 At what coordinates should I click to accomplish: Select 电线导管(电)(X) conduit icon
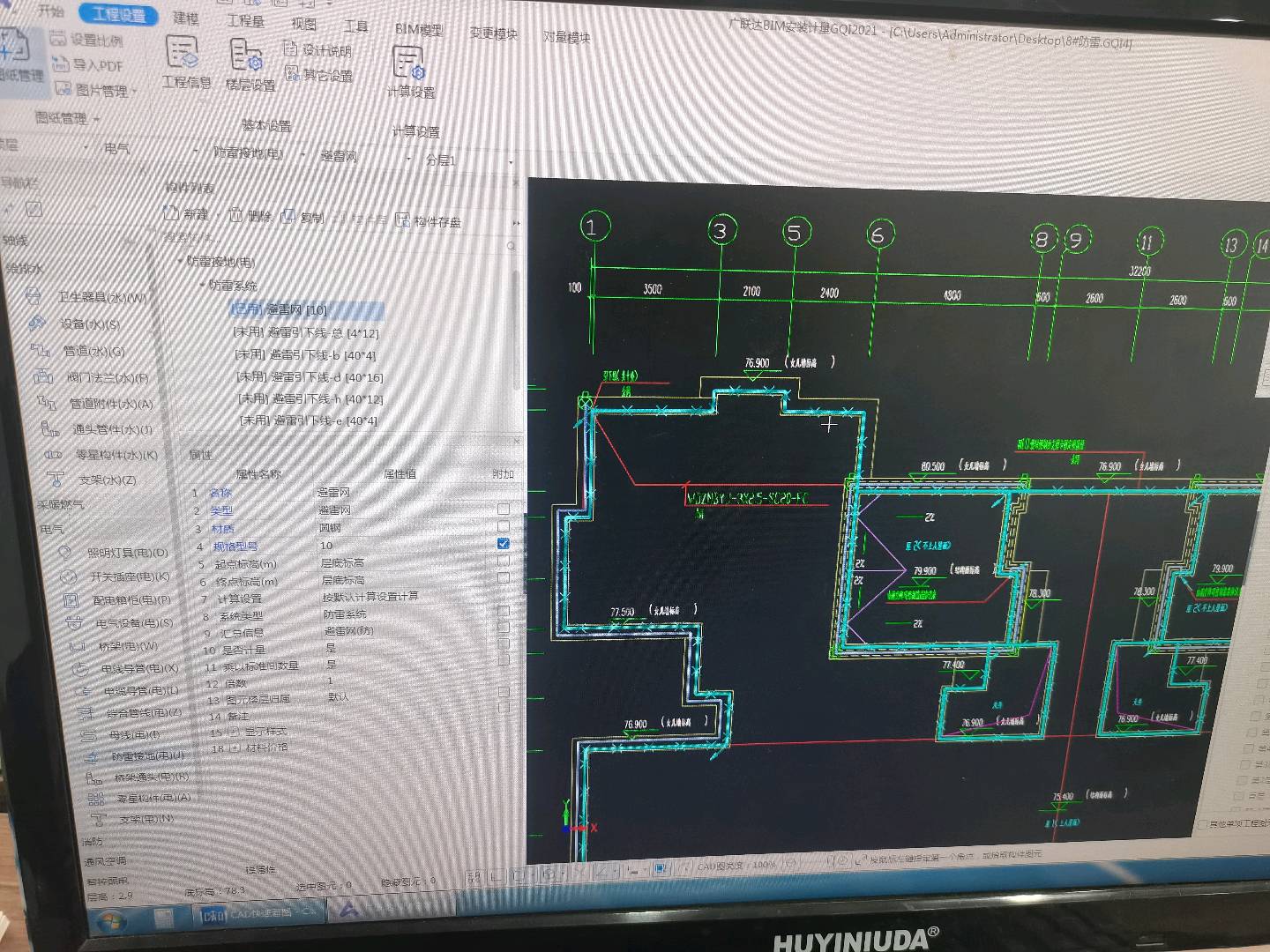pos(82,668)
